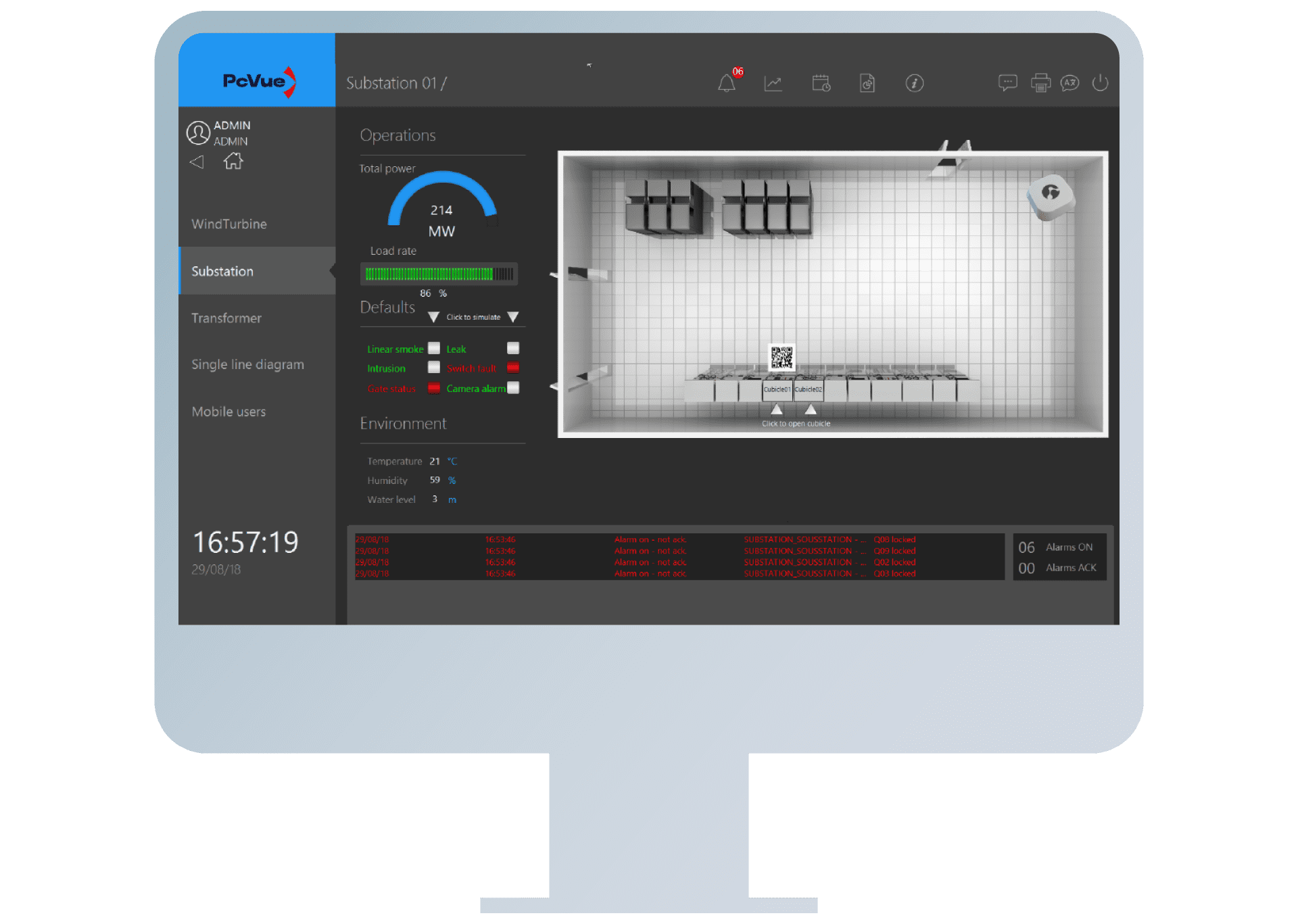Click the left Defaults down-arrow
Viewport: 1298px width, 924px height.
(434, 317)
